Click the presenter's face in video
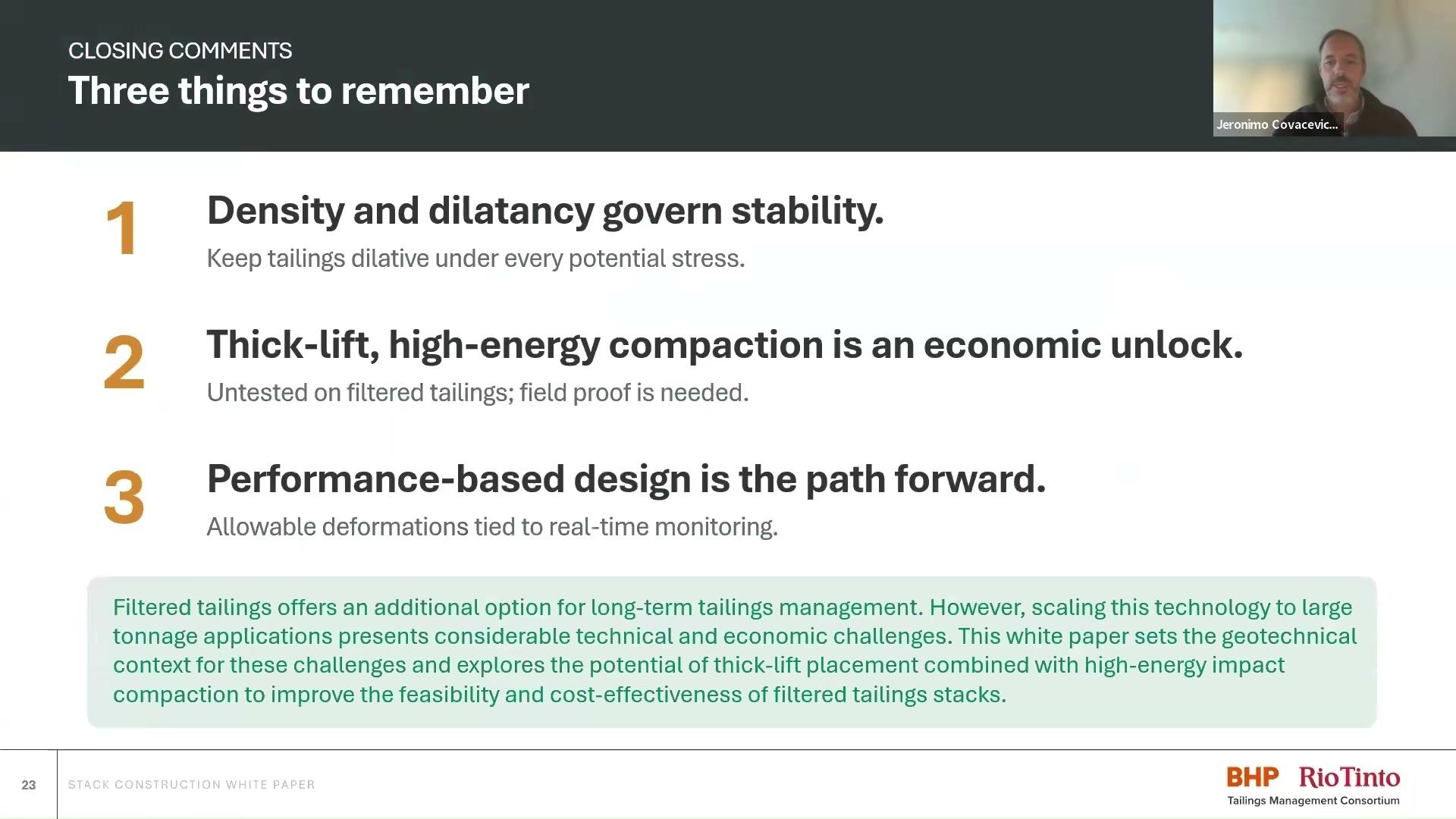The width and height of the screenshot is (1456, 819). [x=1340, y=68]
